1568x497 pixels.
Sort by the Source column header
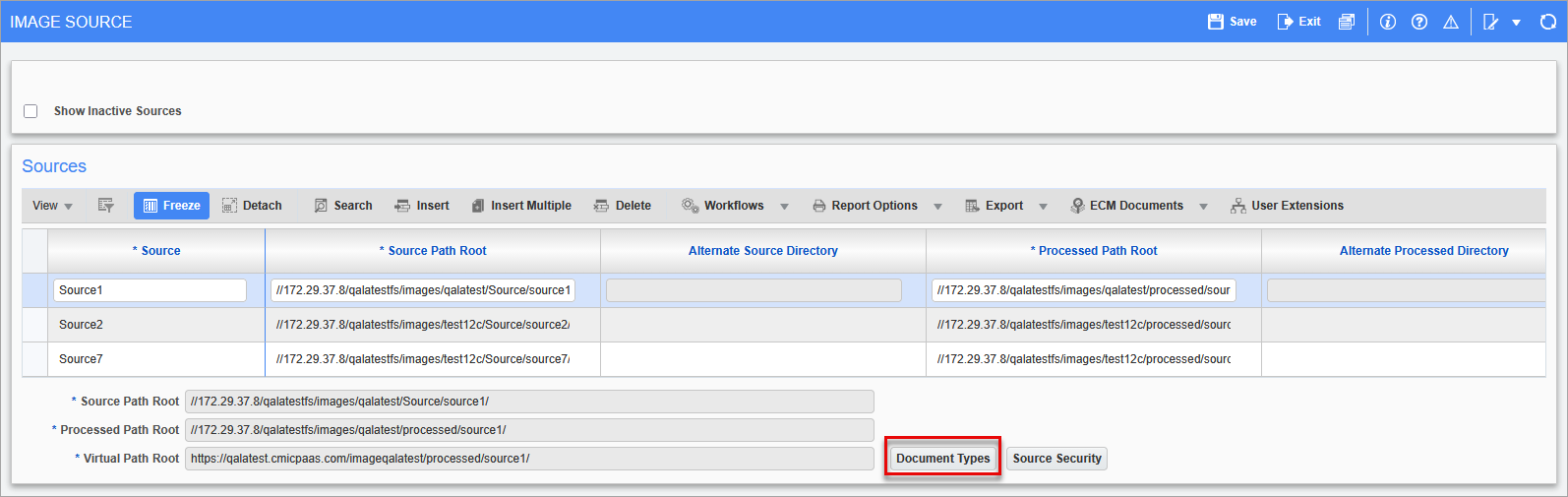pyautogui.click(x=156, y=251)
